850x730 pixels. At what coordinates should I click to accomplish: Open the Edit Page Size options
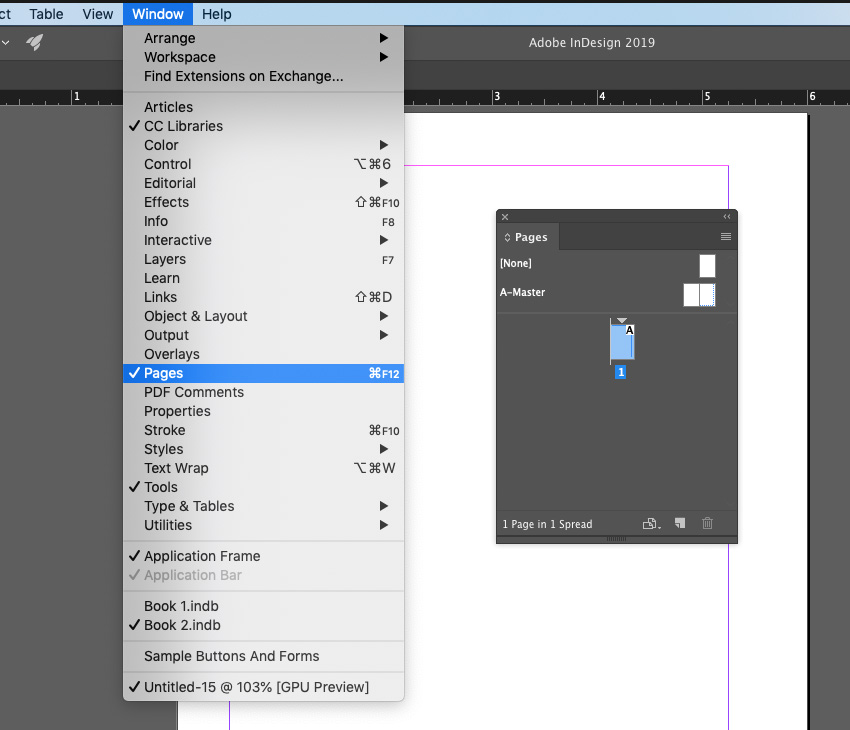point(648,523)
